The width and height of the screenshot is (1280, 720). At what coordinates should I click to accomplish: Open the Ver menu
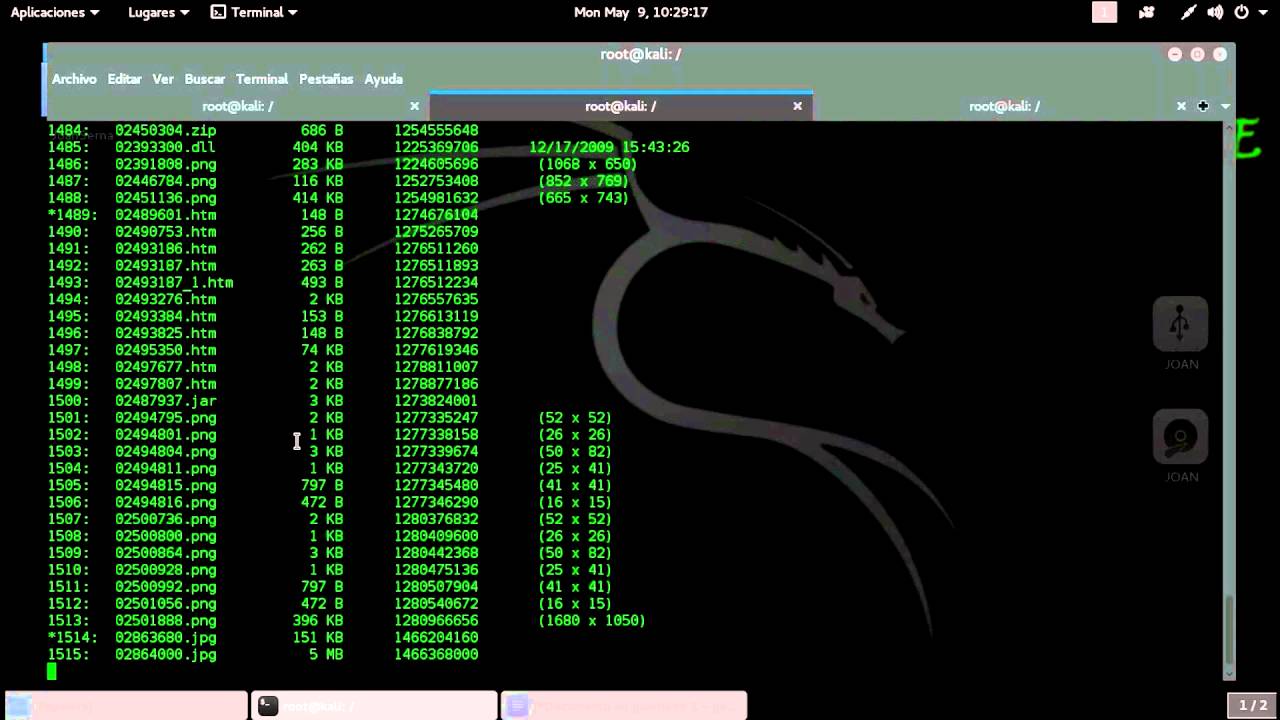coord(163,79)
